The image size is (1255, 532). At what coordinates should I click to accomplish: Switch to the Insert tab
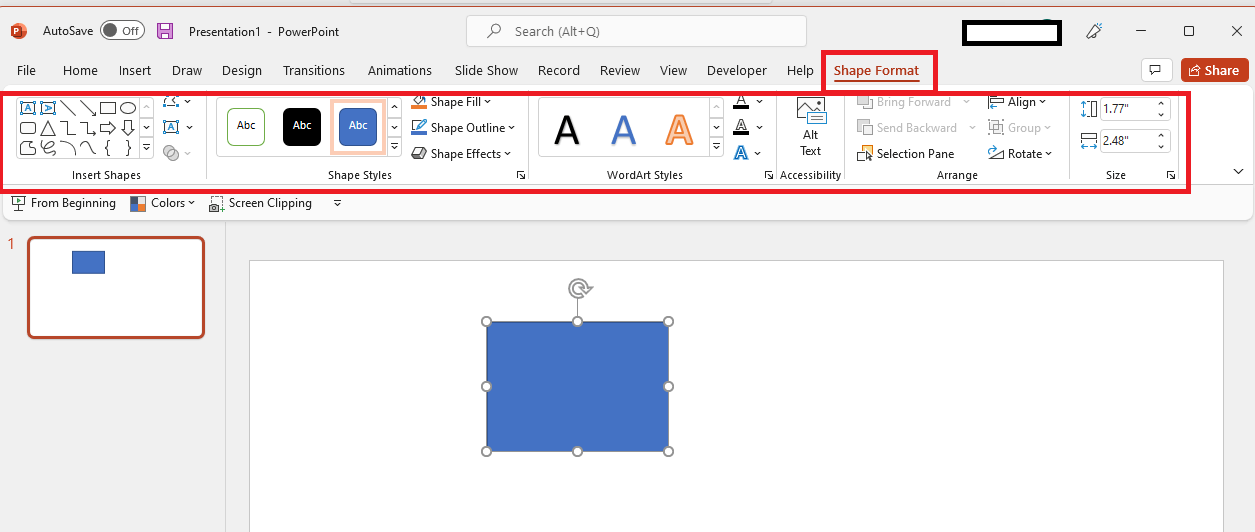(x=135, y=71)
